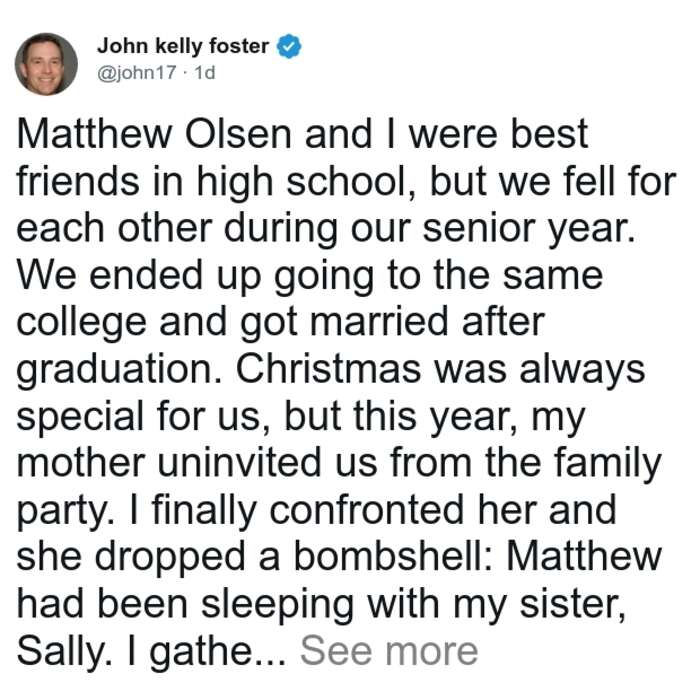Viewport: 700px width, 700px height.
Task: Open John kelly foster's profile picture
Action: pyautogui.click(x=46, y=64)
